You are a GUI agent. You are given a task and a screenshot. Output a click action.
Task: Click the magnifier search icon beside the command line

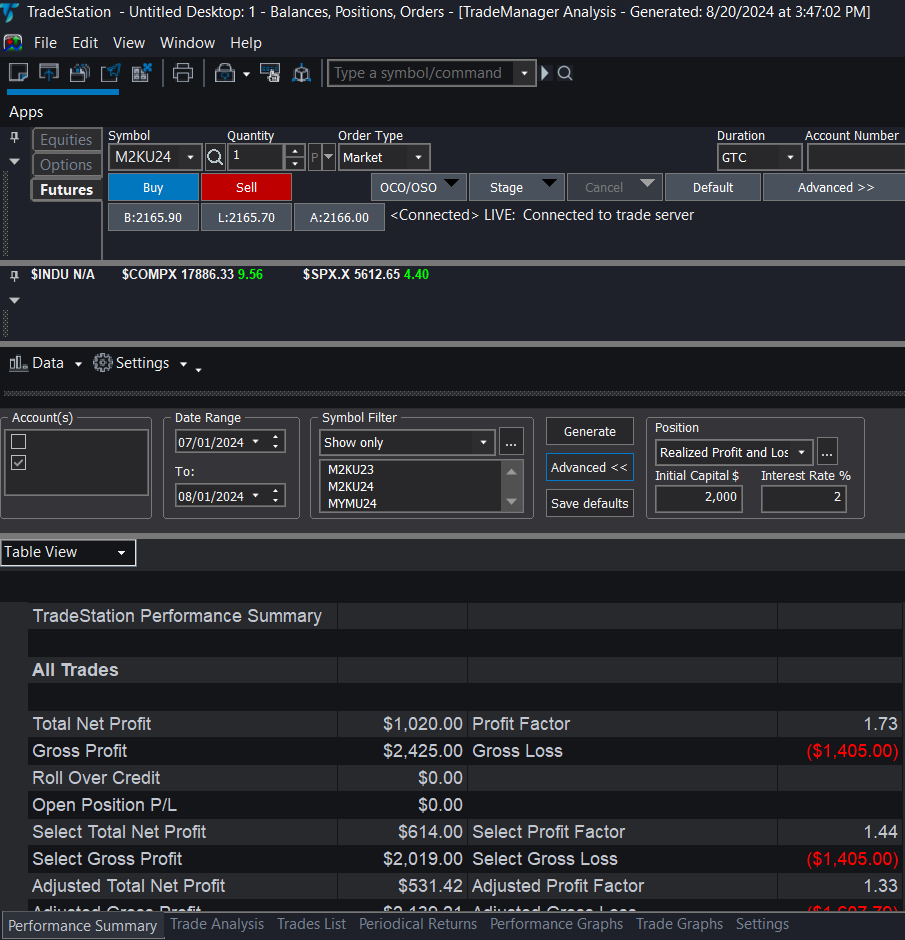coord(565,73)
